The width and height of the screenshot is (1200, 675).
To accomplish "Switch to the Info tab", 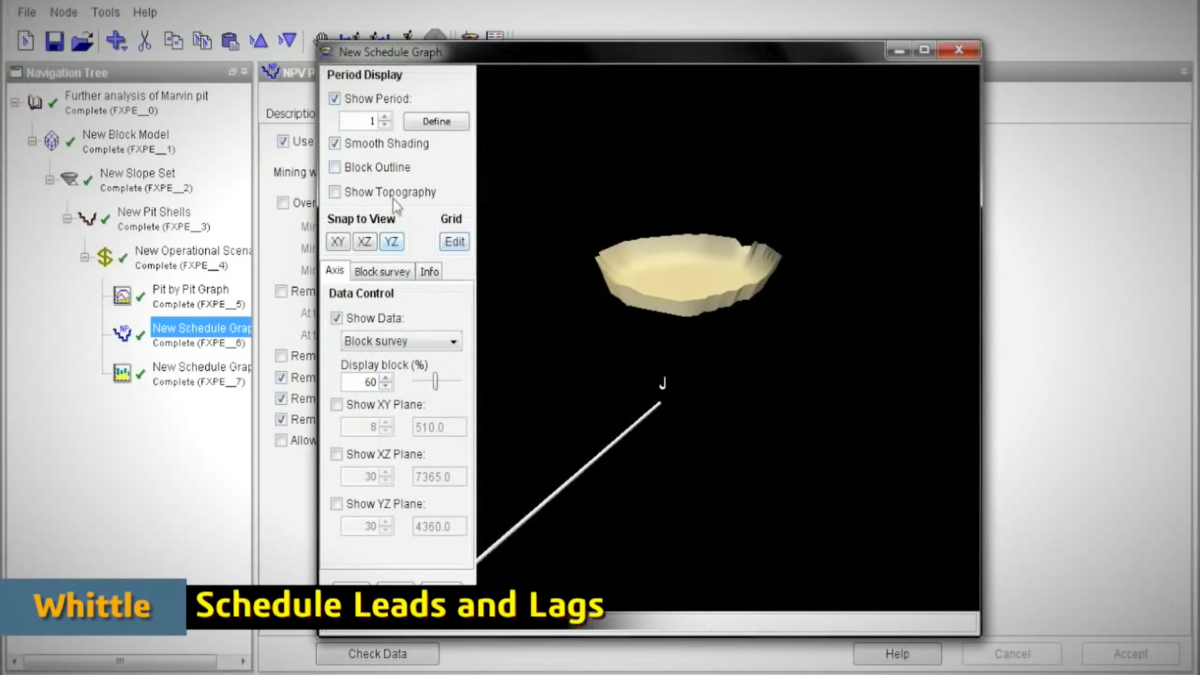I will click(x=429, y=271).
